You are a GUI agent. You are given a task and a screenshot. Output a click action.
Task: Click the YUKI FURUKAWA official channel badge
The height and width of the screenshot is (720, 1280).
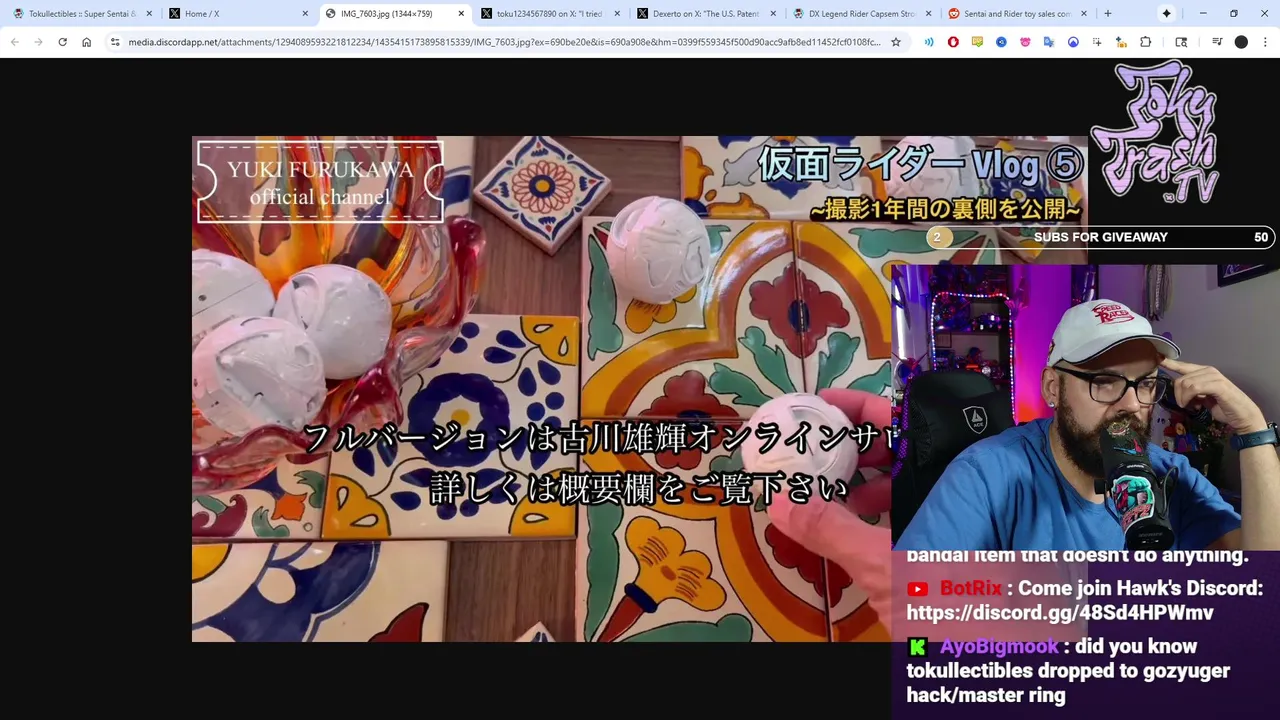click(320, 182)
